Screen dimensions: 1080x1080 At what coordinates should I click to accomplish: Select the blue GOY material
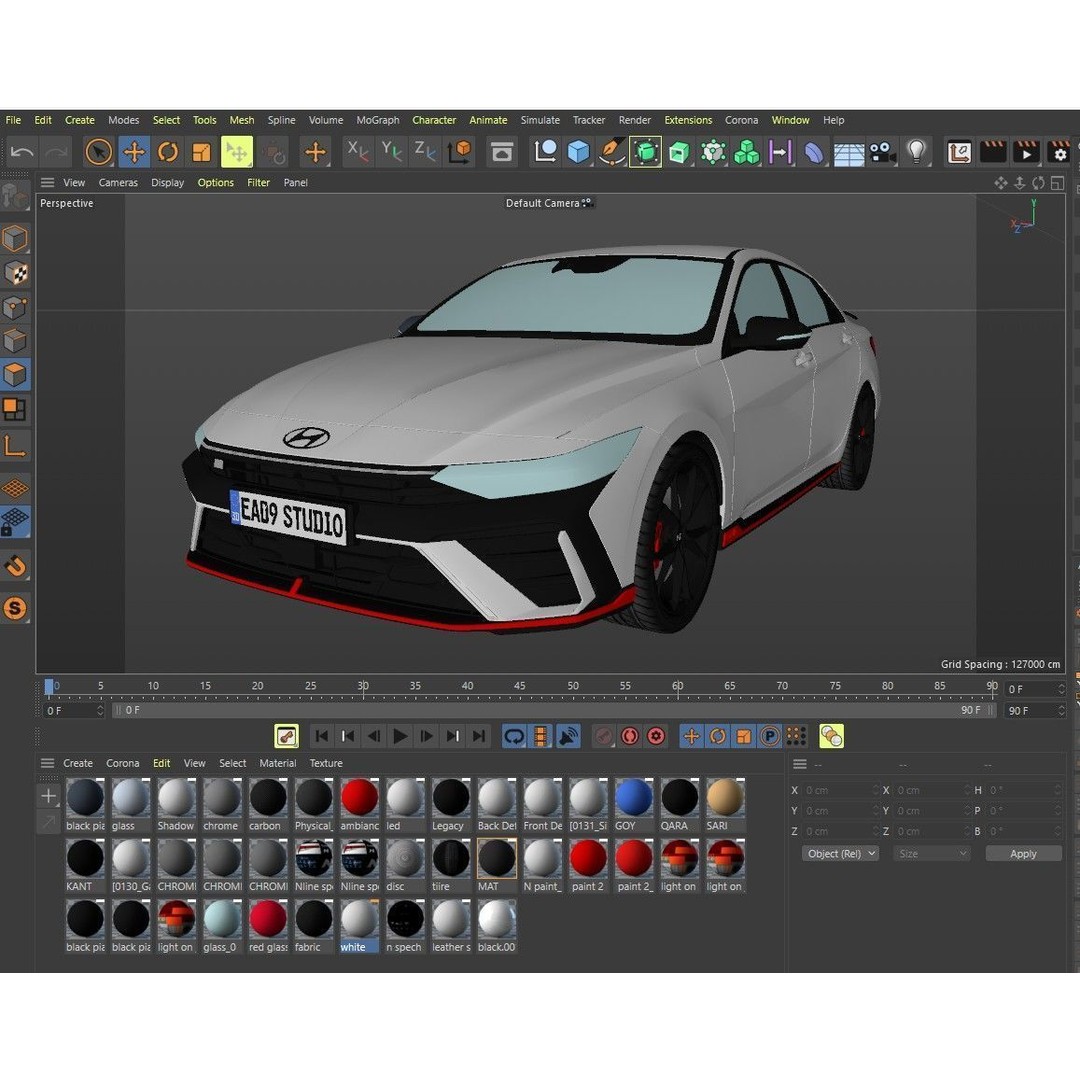coord(633,804)
